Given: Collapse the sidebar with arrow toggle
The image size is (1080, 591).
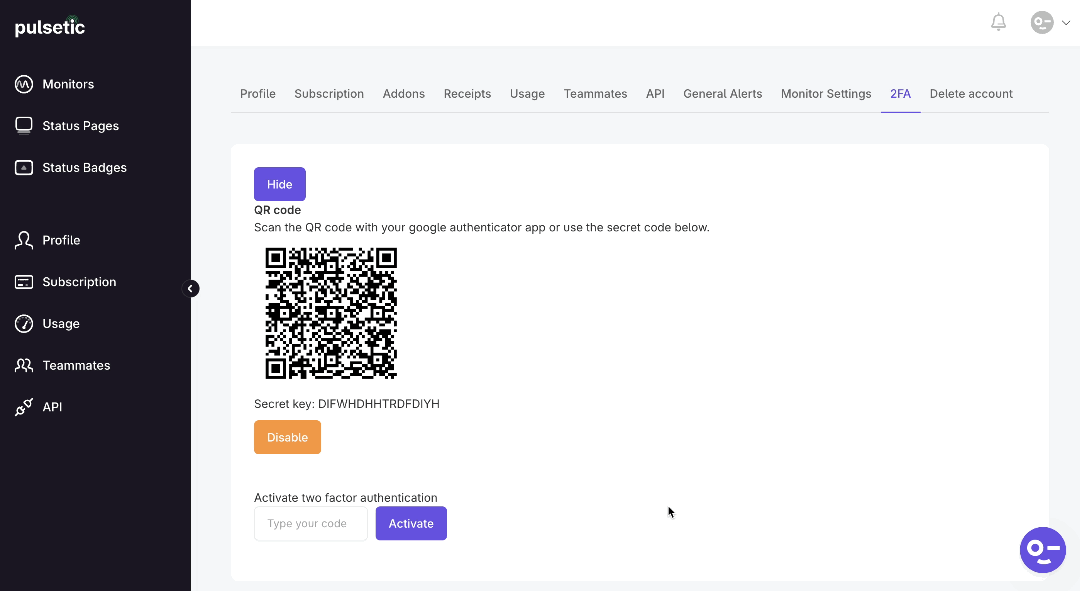Looking at the screenshot, I should pyautogui.click(x=191, y=289).
